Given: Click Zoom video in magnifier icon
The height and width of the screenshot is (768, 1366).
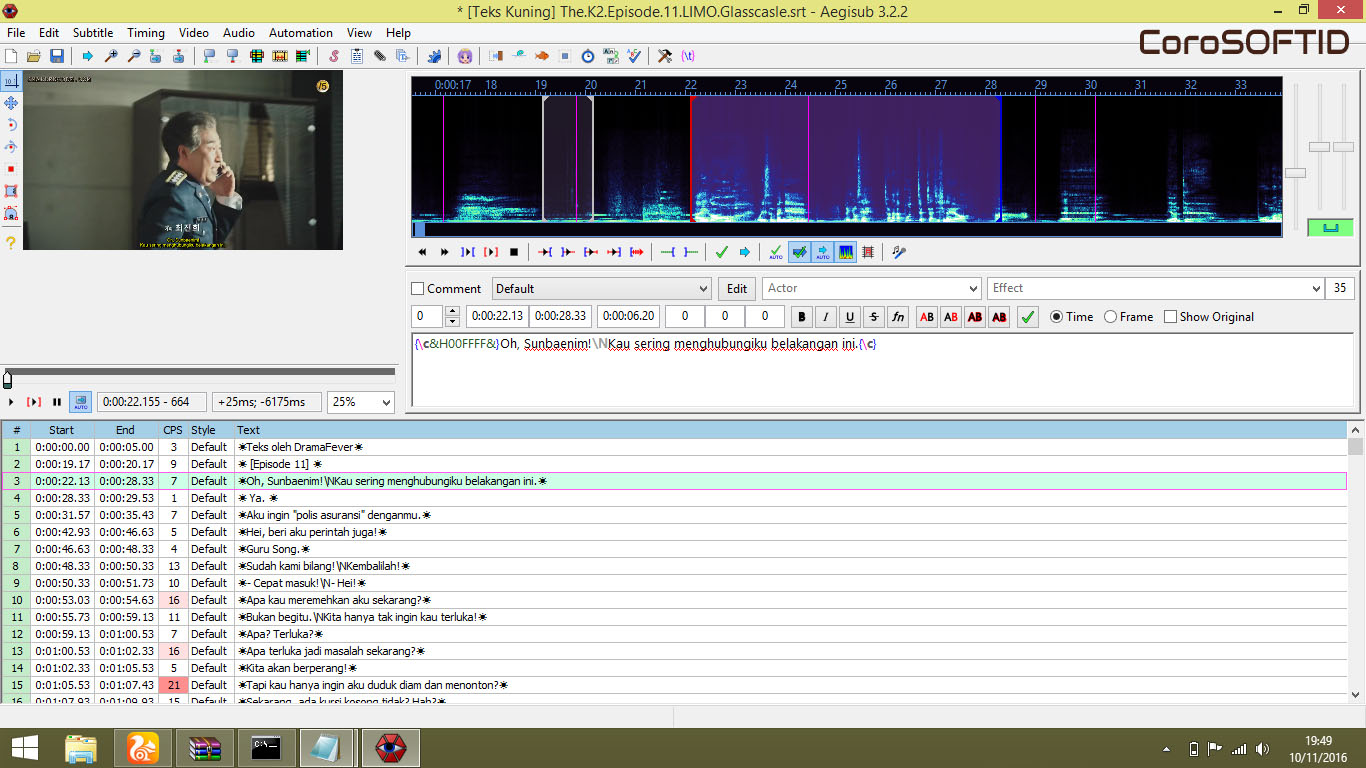Looking at the screenshot, I should coord(111,56).
